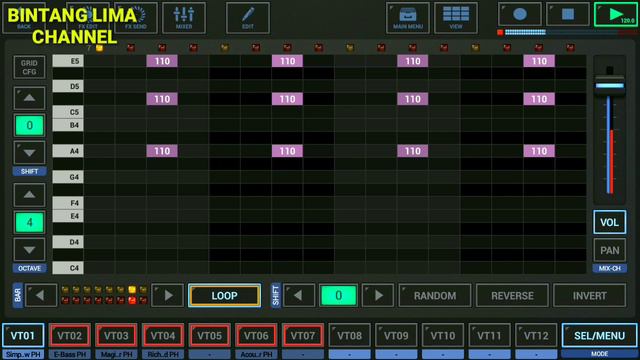Select track VT12
The height and width of the screenshot is (360, 640).
[536, 336]
